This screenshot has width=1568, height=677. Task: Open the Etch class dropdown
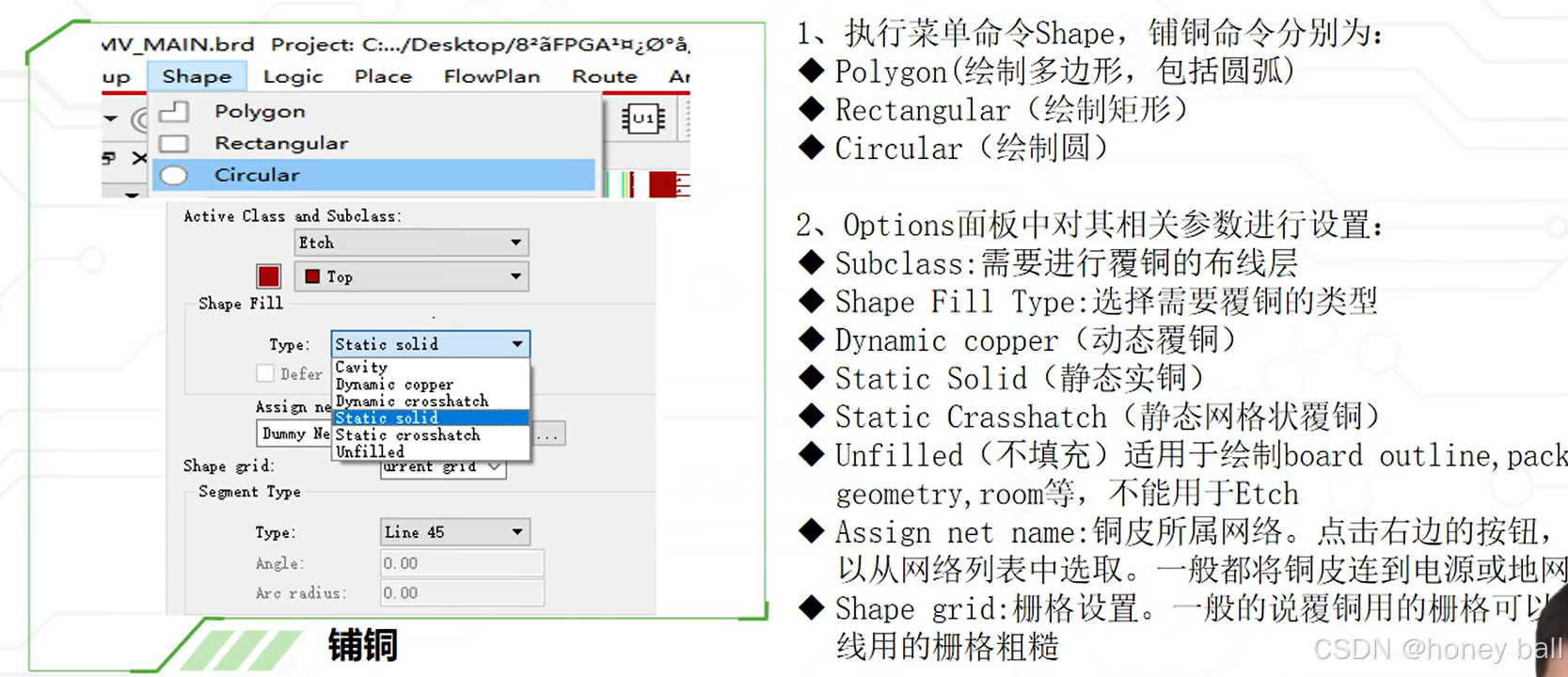click(x=515, y=243)
